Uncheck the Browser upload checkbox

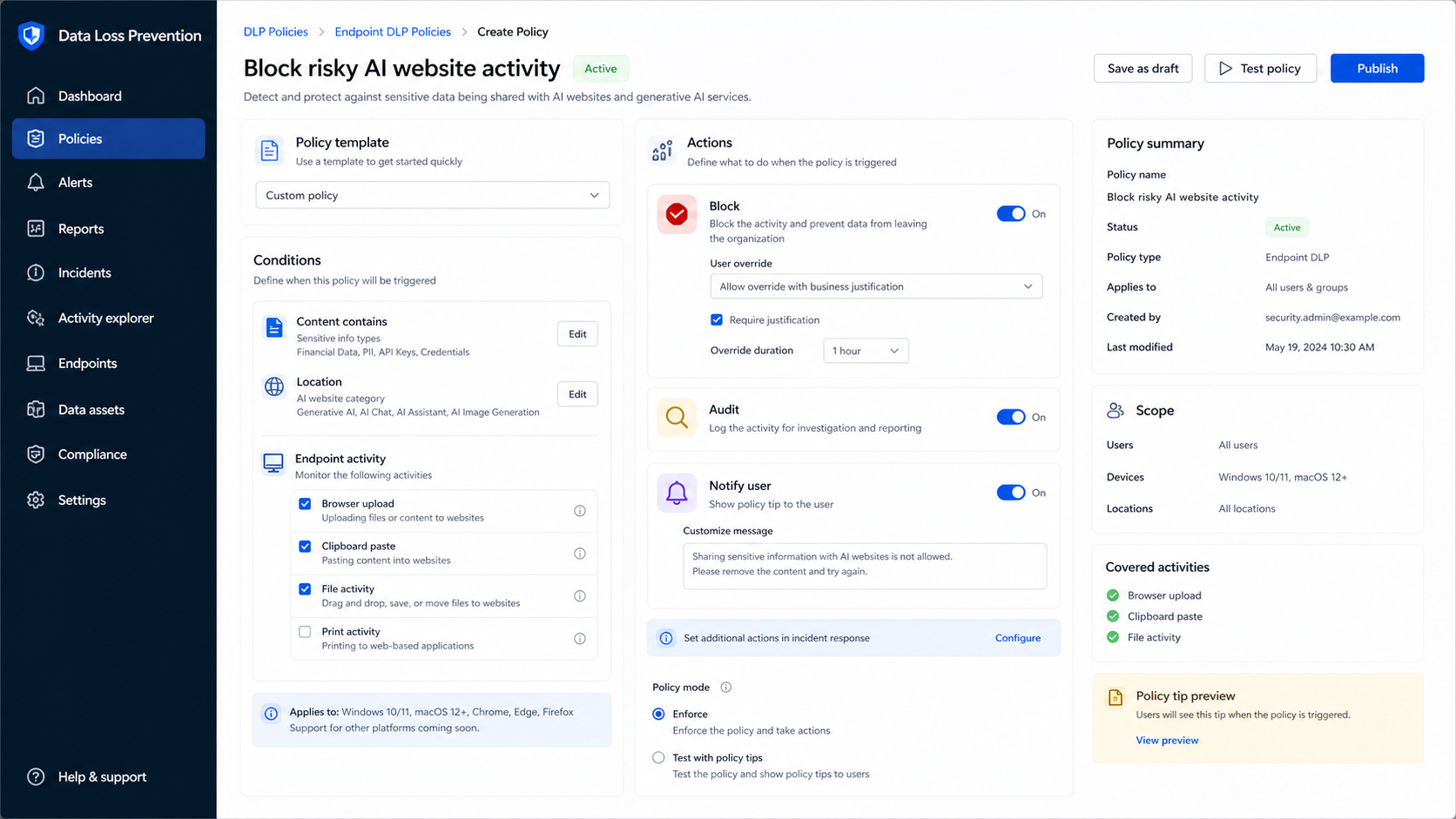[305, 504]
